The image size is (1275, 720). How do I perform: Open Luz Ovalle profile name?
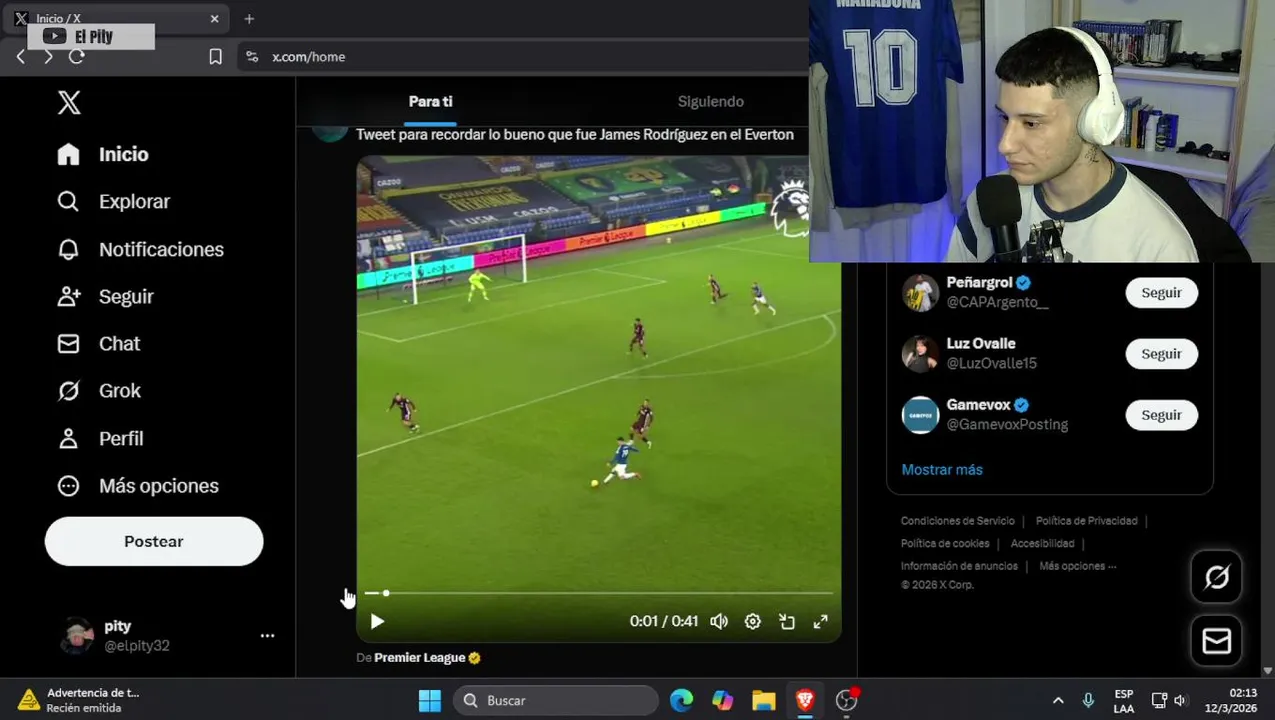tap(981, 343)
